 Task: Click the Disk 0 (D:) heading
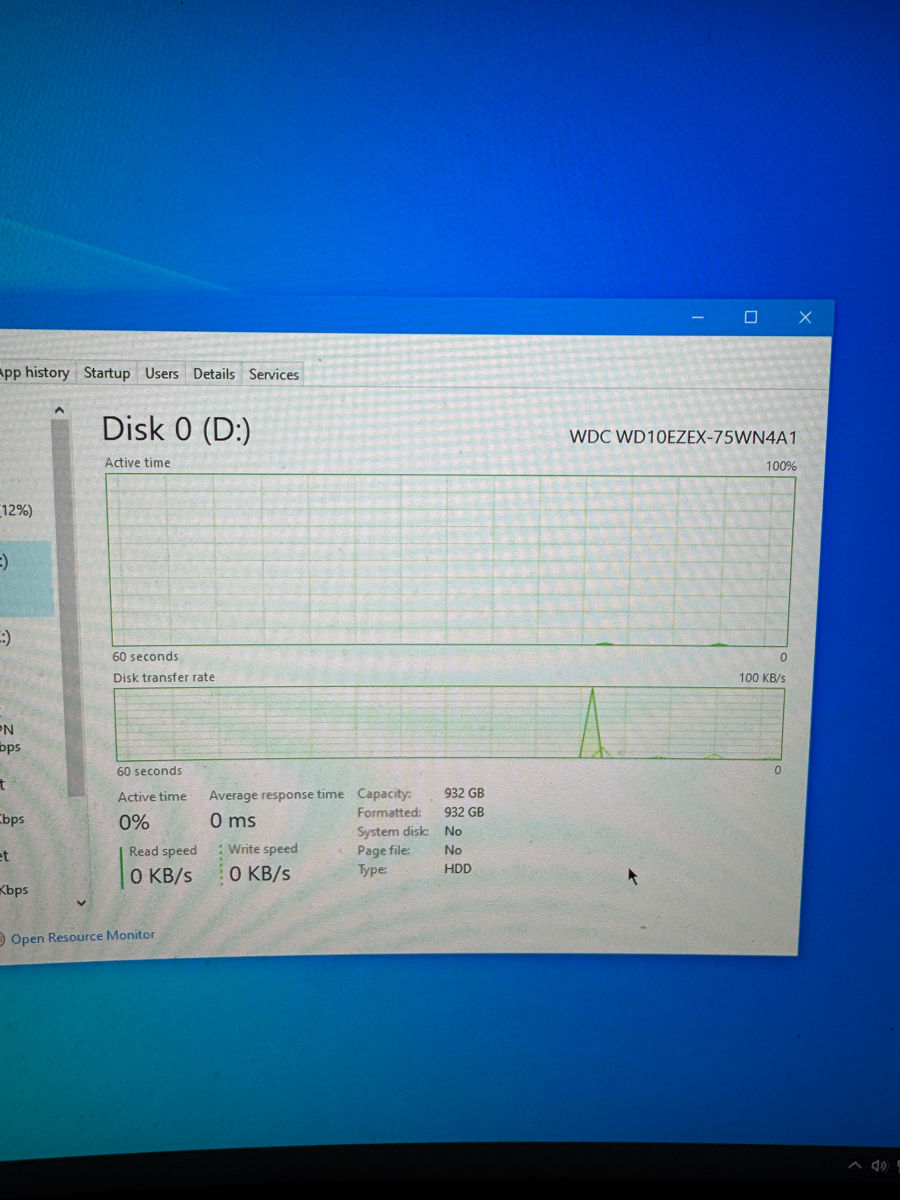coord(176,429)
